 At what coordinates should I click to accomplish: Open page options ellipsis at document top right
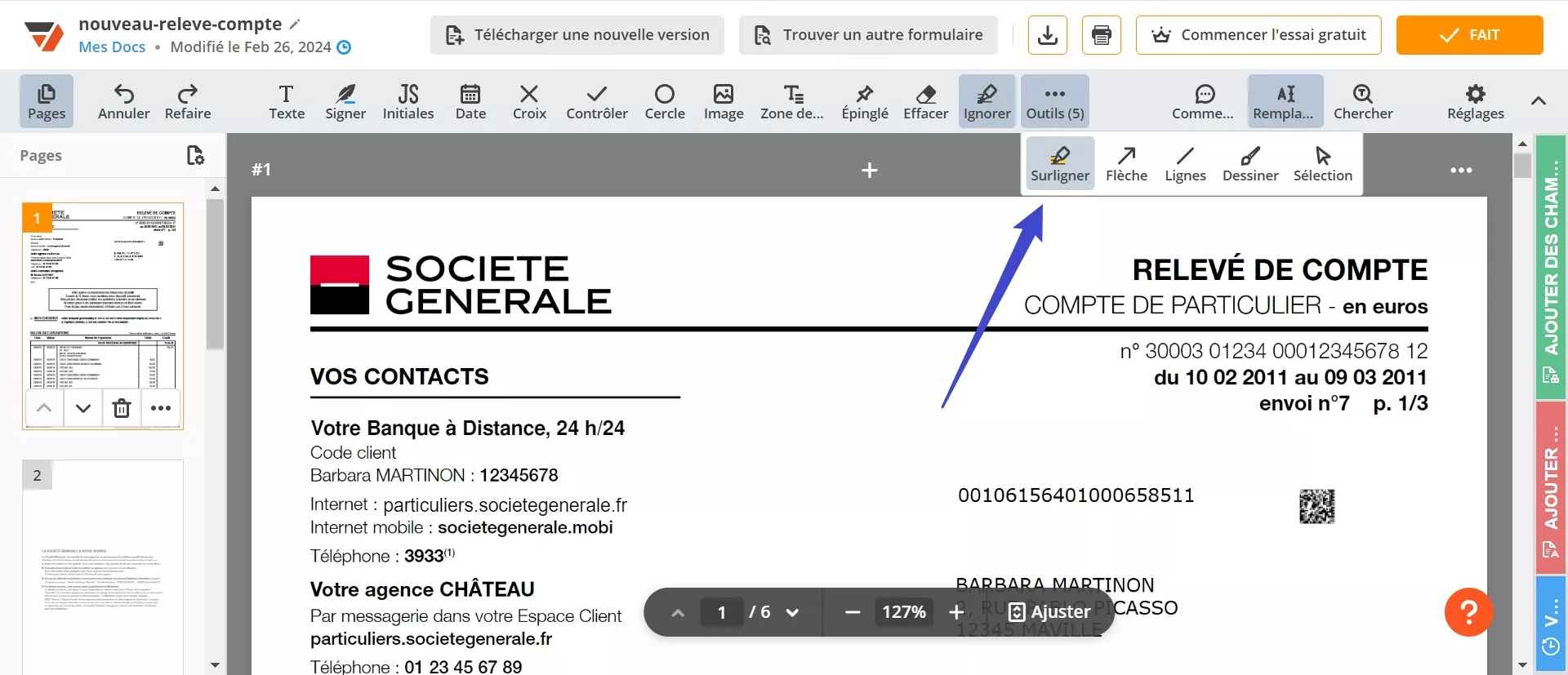tap(1461, 170)
